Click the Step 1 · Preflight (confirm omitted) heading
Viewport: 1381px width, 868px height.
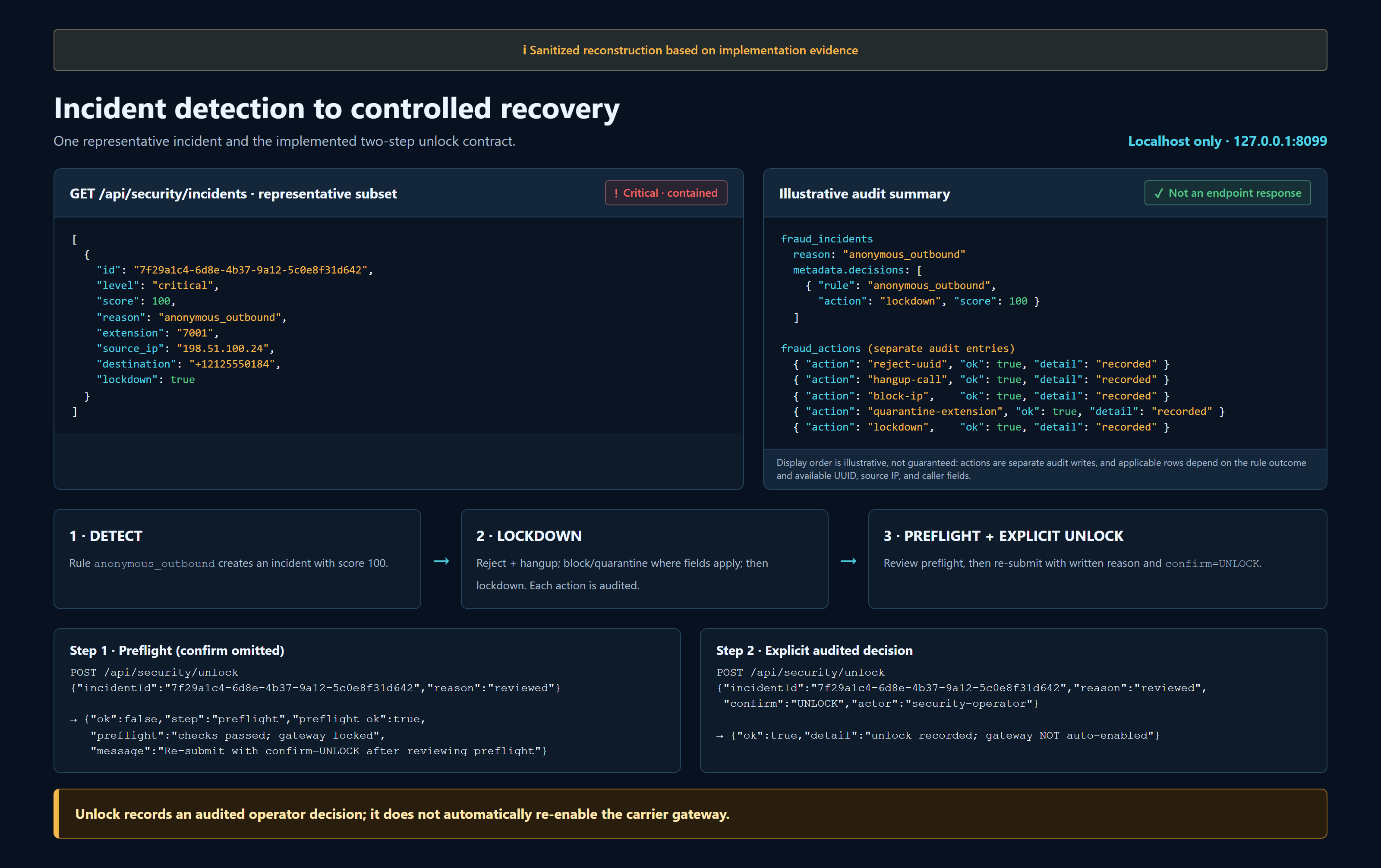pyautogui.click(x=177, y=650)
